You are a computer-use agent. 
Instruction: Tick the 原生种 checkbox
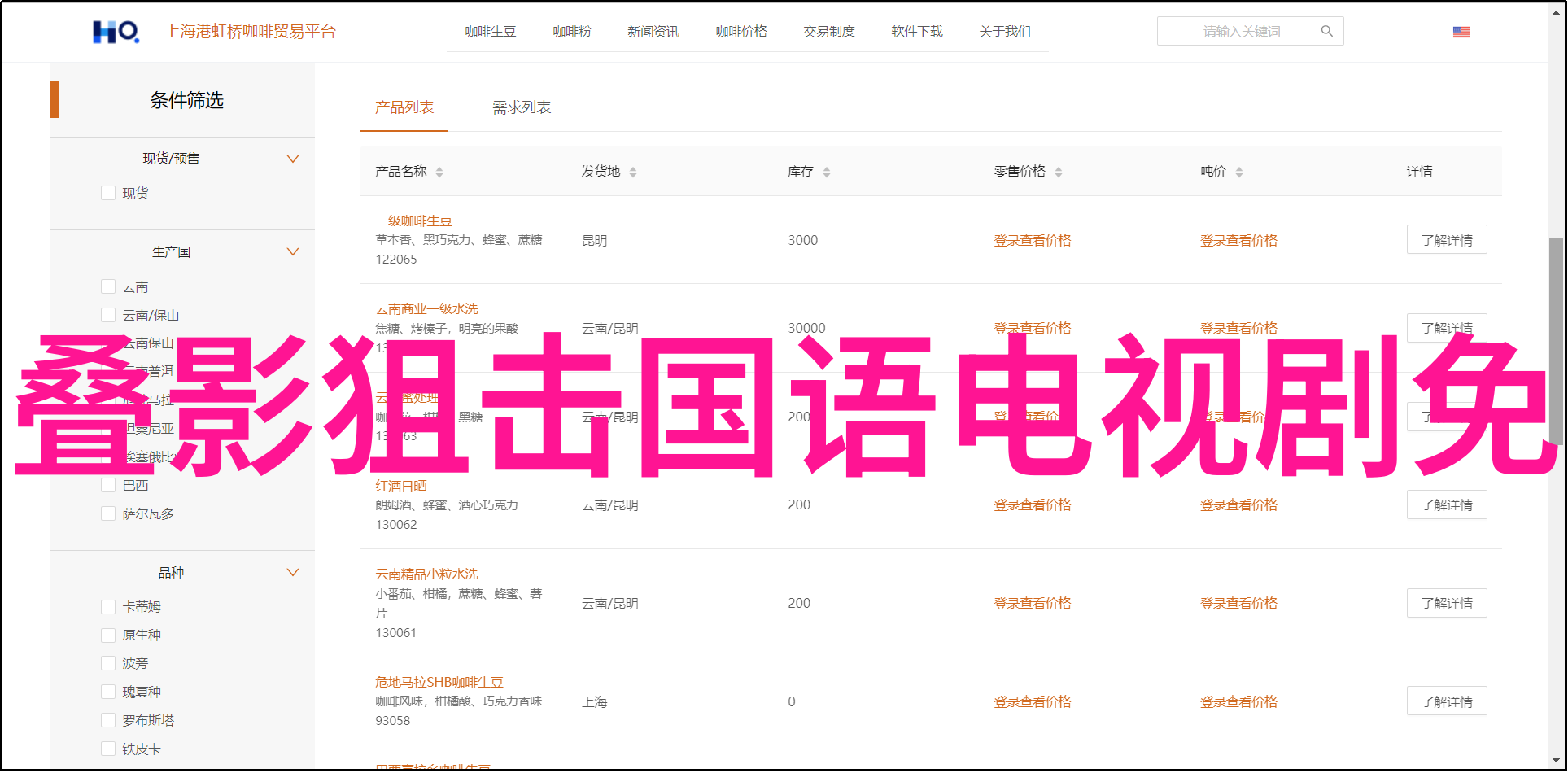(x=108, y=635)
